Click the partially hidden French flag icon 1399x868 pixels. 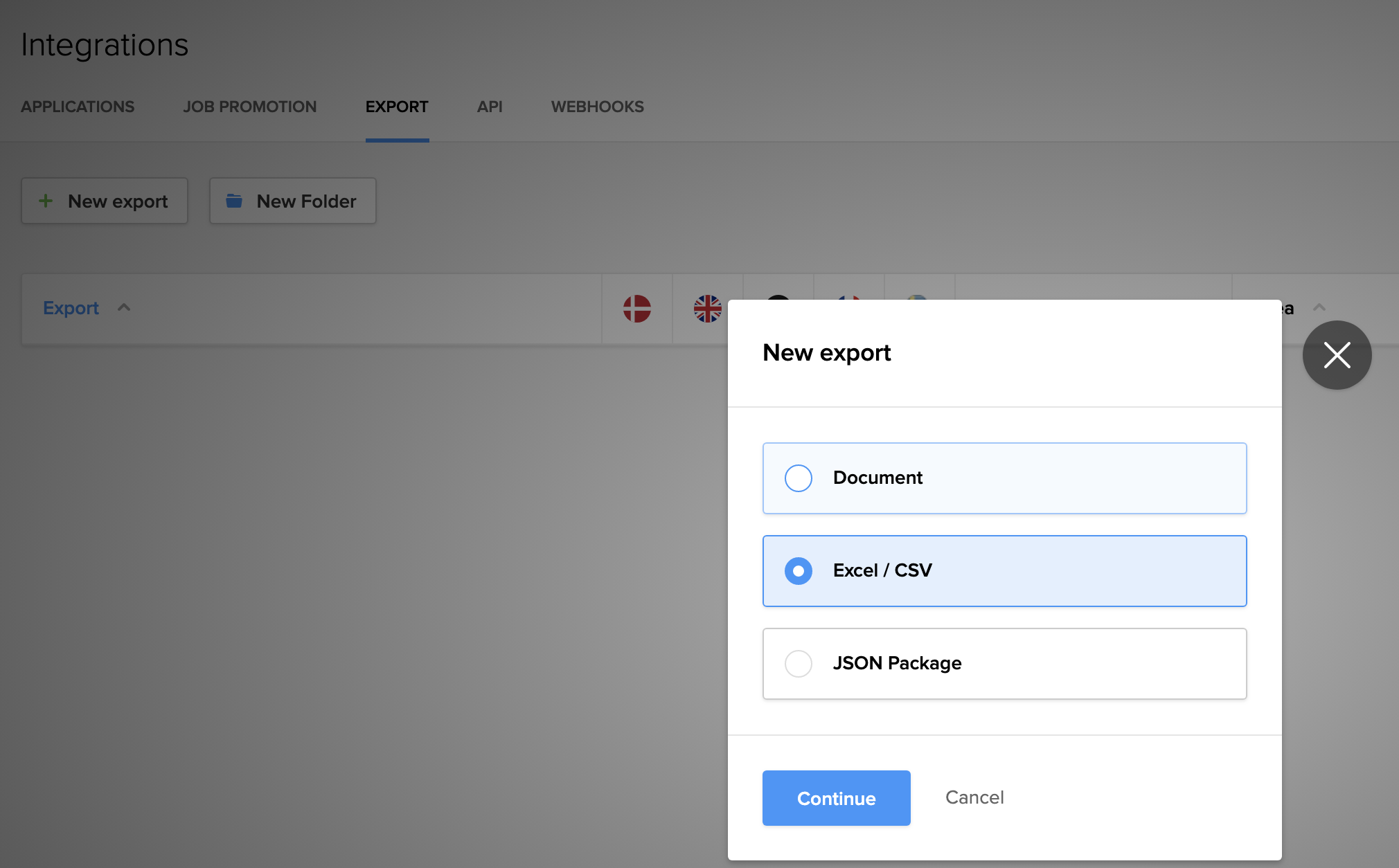(x=849, y=297)
